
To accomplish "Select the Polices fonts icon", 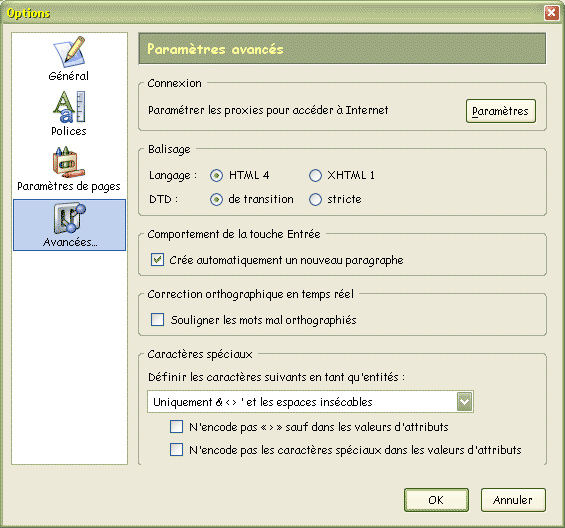I will (69, 107).
